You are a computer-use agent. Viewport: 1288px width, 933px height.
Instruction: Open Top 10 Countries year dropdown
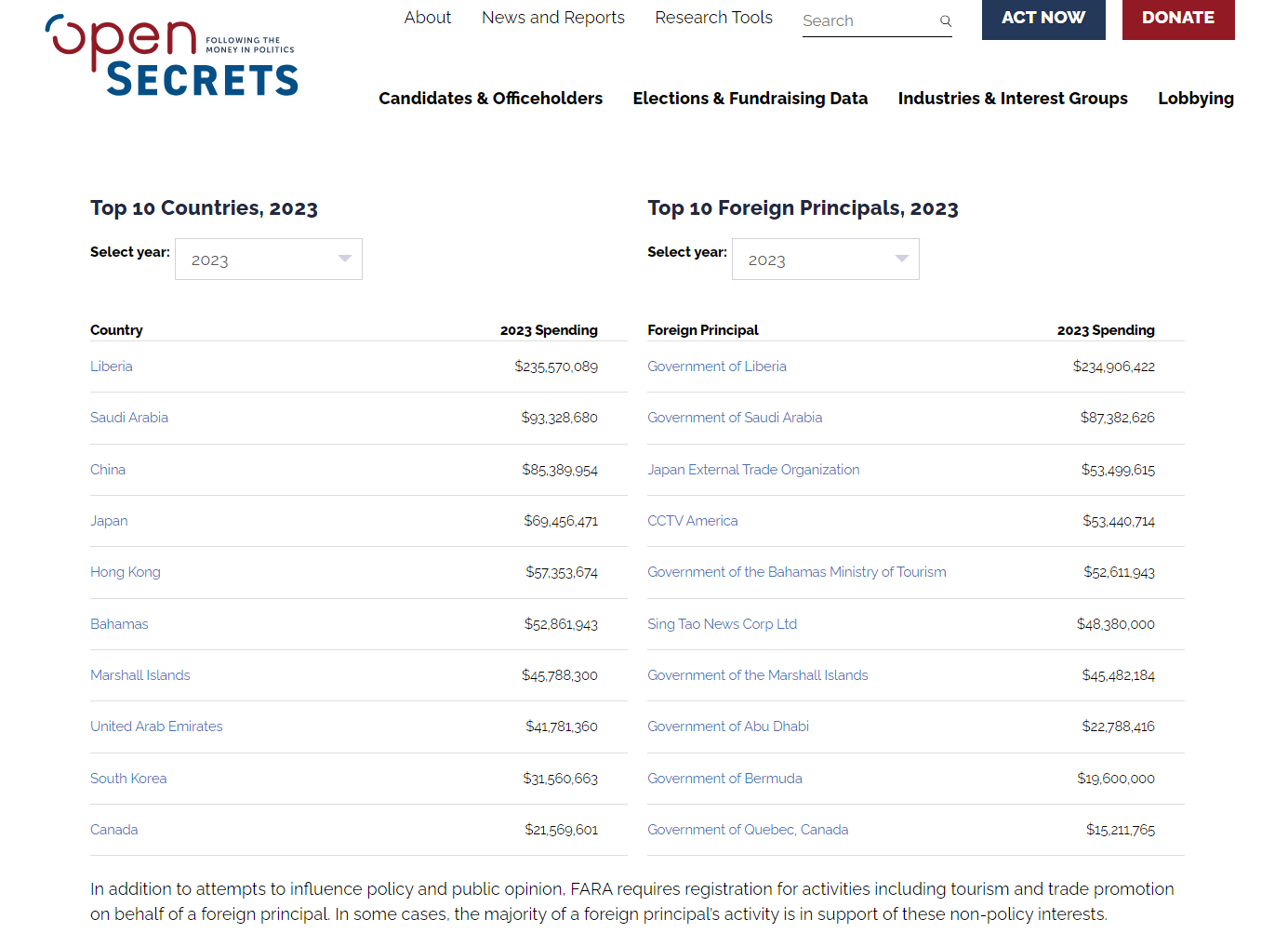click(x=269, y=260)
